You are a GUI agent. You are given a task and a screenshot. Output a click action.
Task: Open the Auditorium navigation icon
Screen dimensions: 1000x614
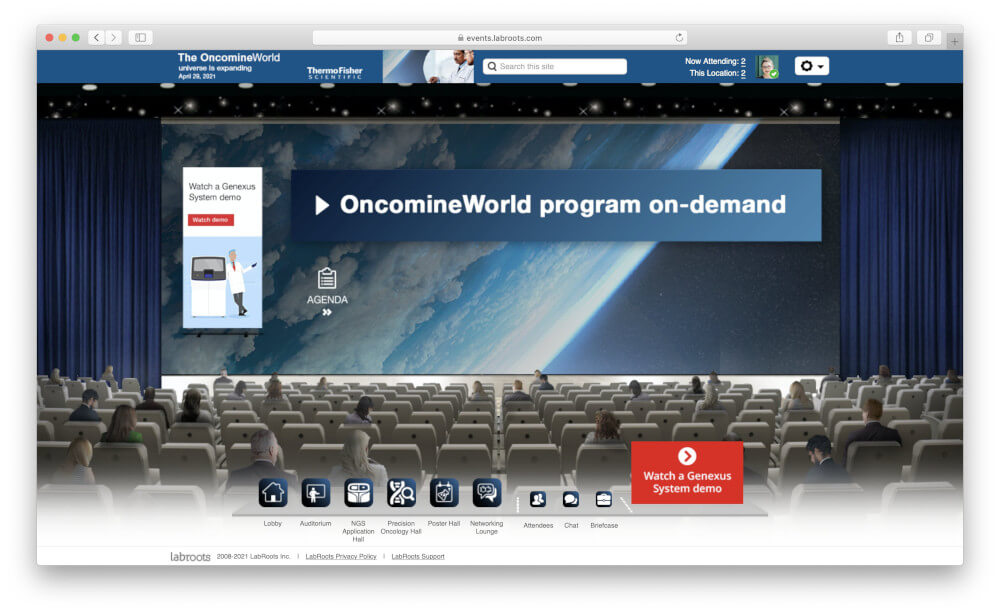pos(316,493)
